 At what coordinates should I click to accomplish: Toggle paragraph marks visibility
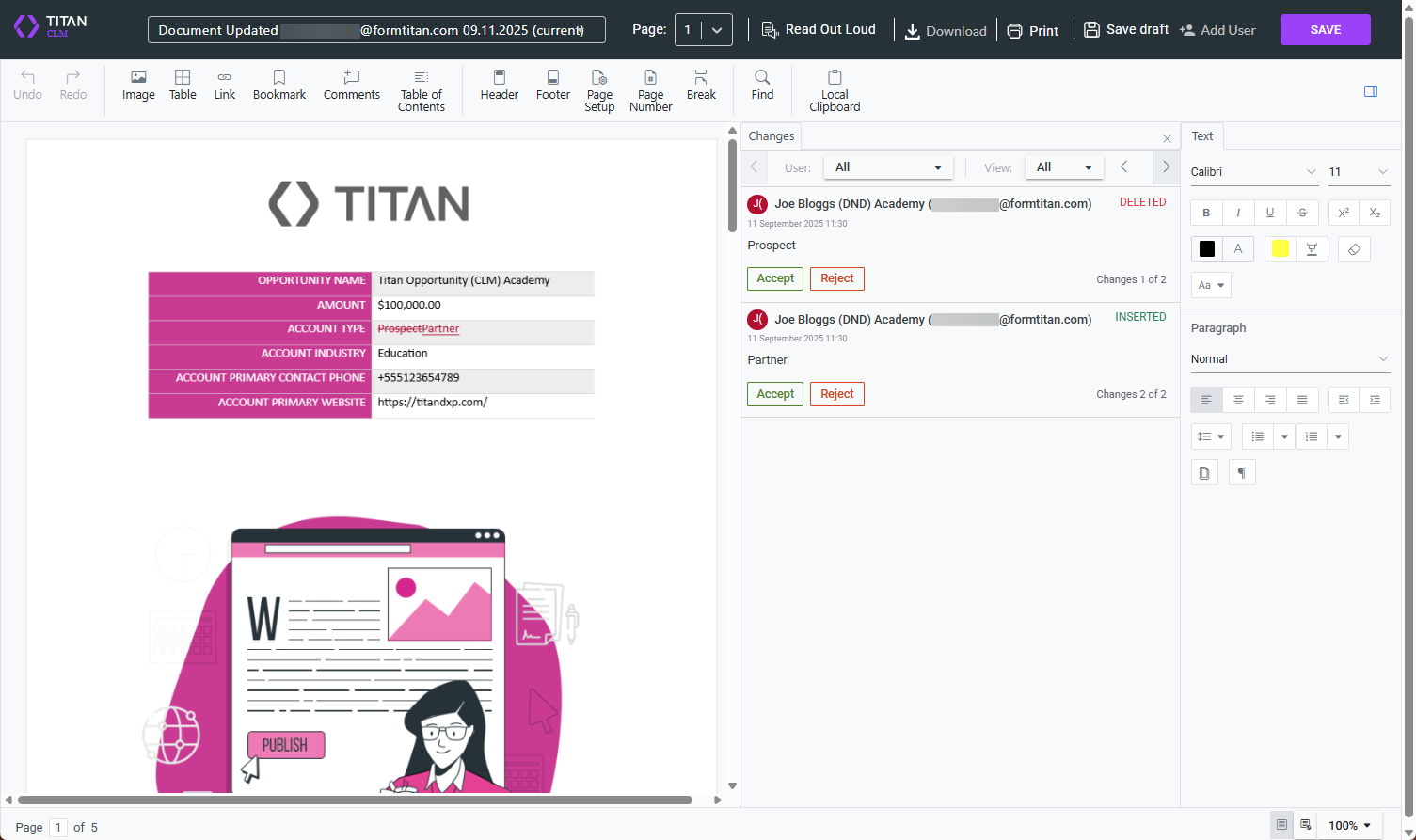coord(1241,471)
